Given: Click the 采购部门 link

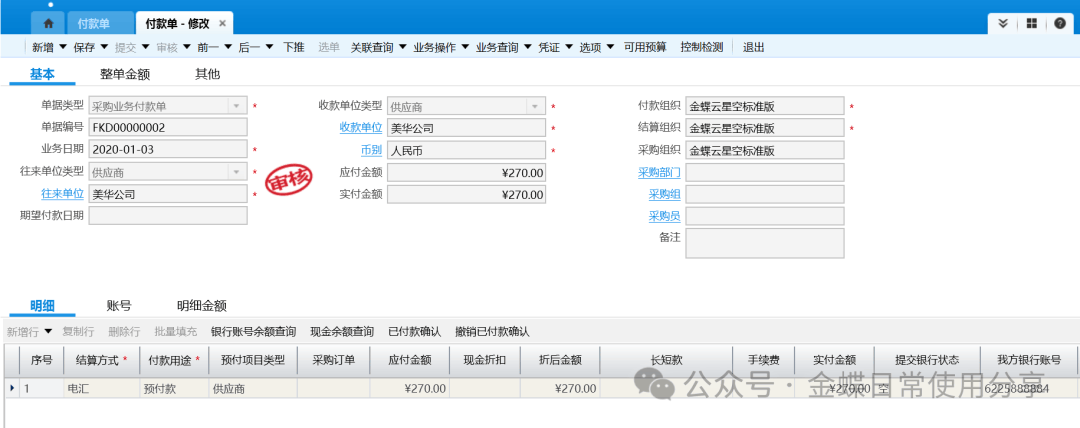Looking at the screenshot, I should [659, 172].
